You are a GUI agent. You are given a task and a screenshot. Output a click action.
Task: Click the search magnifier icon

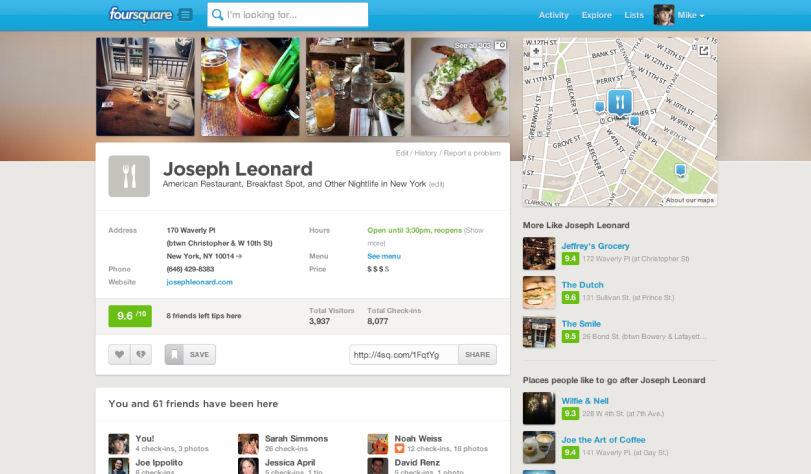pos(218,15)
